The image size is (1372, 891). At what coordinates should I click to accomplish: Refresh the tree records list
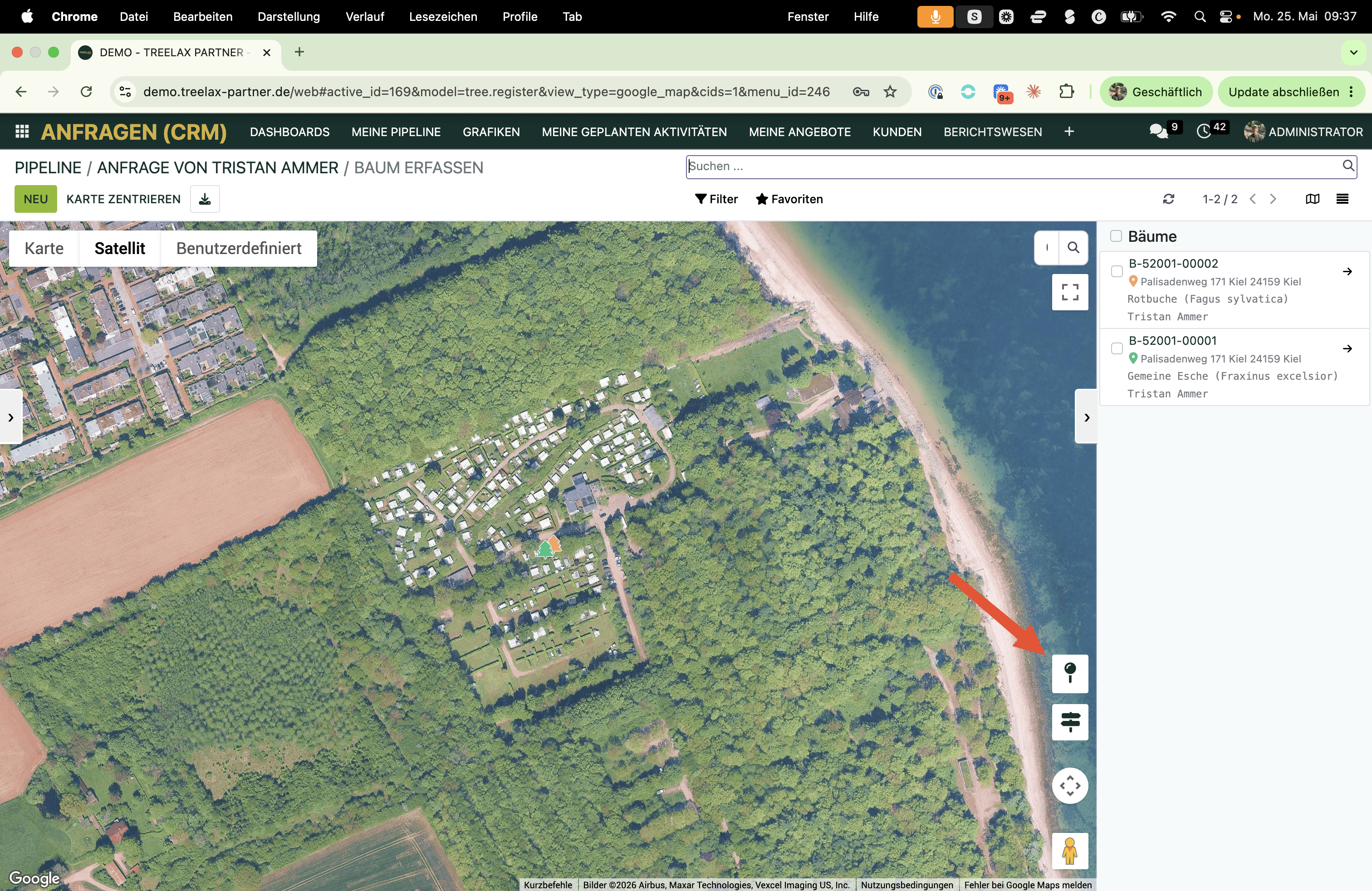[1168, 199]
